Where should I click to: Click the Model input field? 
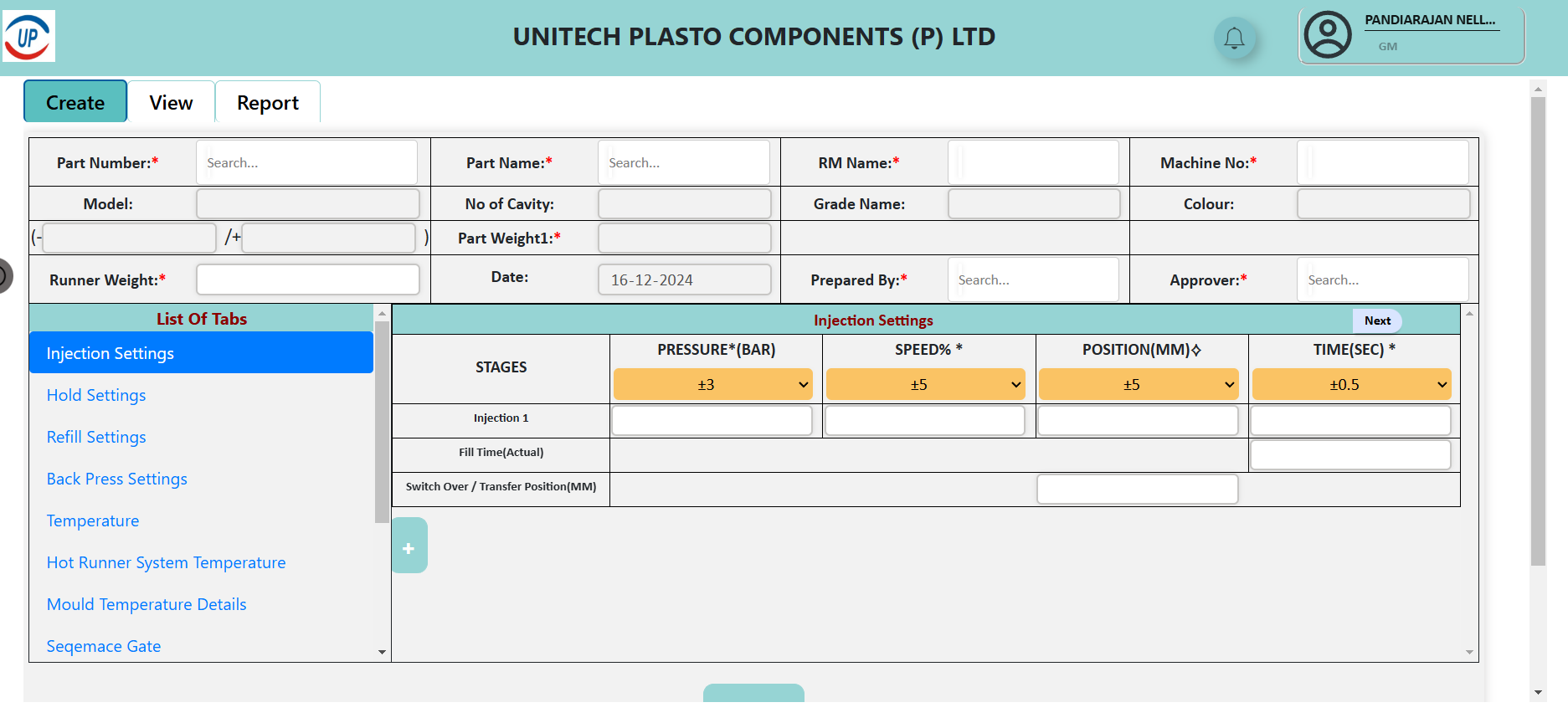(308, 204)
